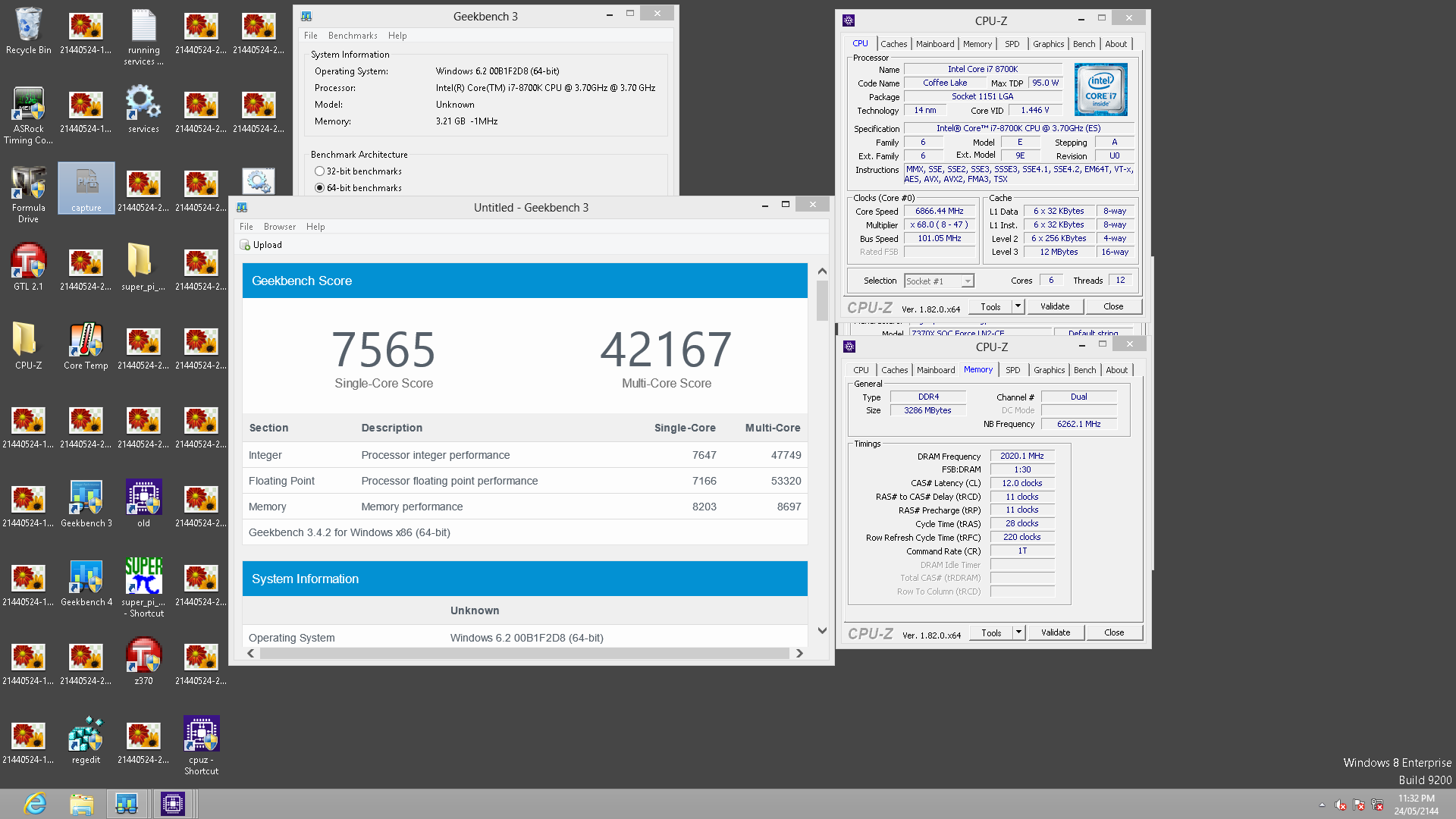
Task: Switch to Caches tab in upper CPU-Z
Action: pyautogui.click(x=894, y=44)
